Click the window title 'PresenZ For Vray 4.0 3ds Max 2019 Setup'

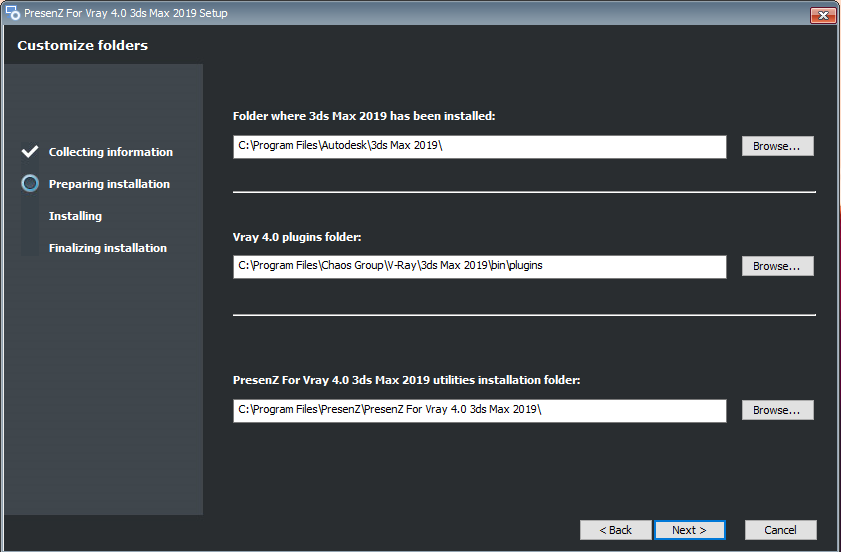pyautogui.click(x=126, y=13)
